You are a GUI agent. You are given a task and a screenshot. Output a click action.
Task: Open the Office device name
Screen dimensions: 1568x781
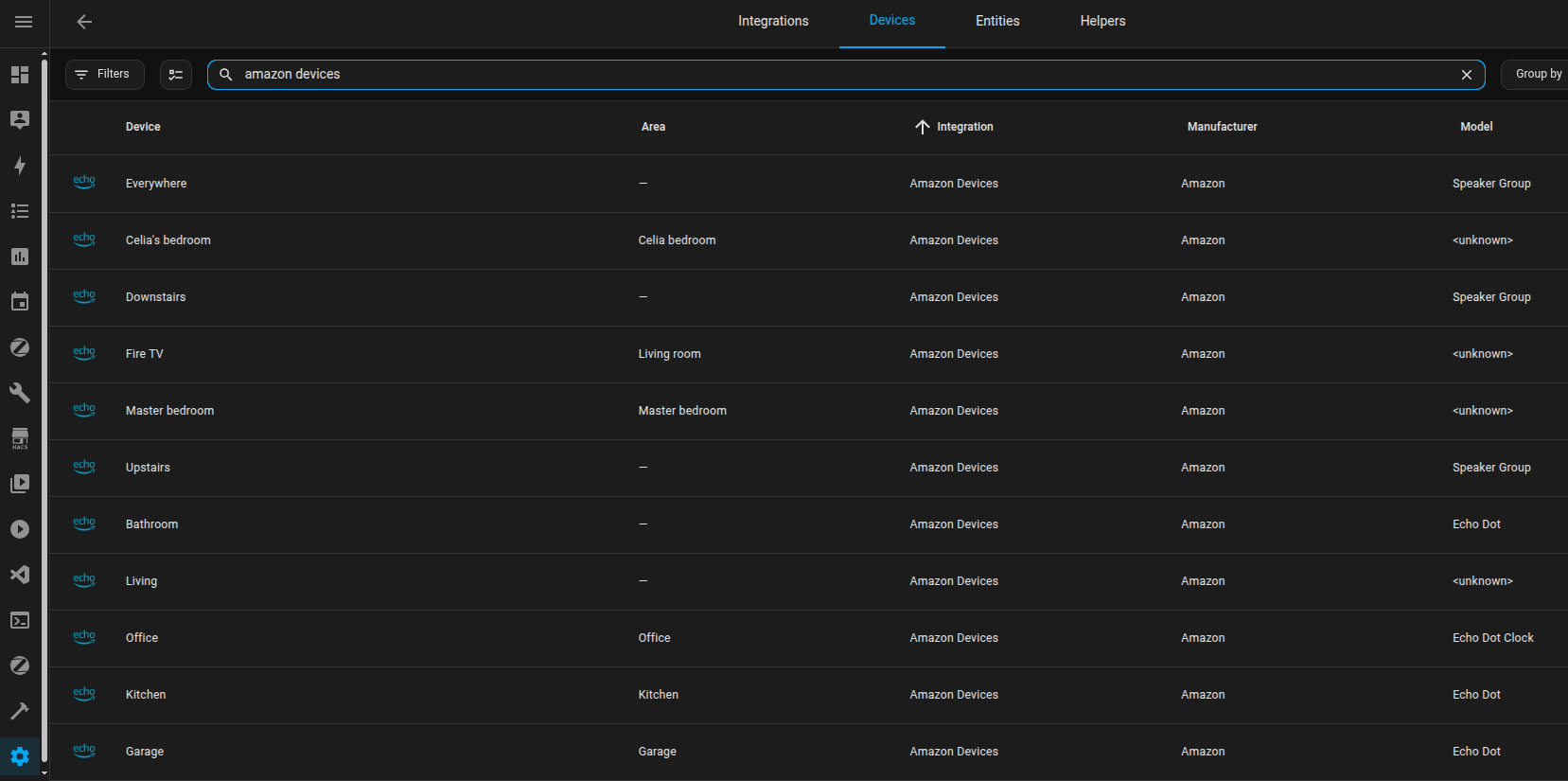point(142,638)
